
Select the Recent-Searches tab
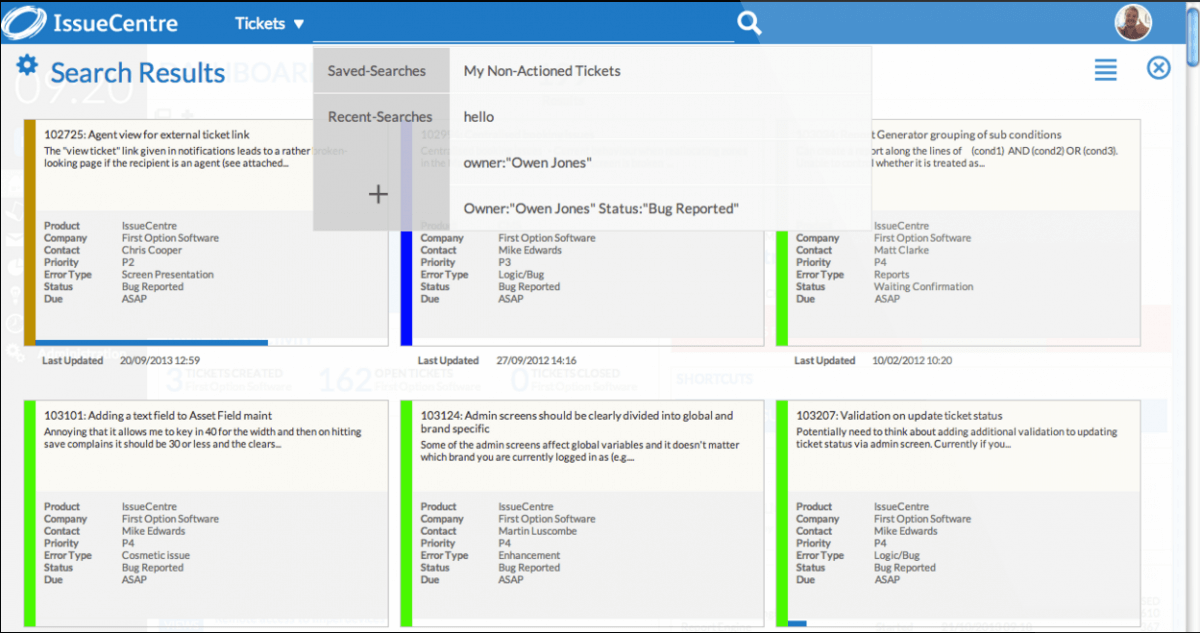coord(381,117)
